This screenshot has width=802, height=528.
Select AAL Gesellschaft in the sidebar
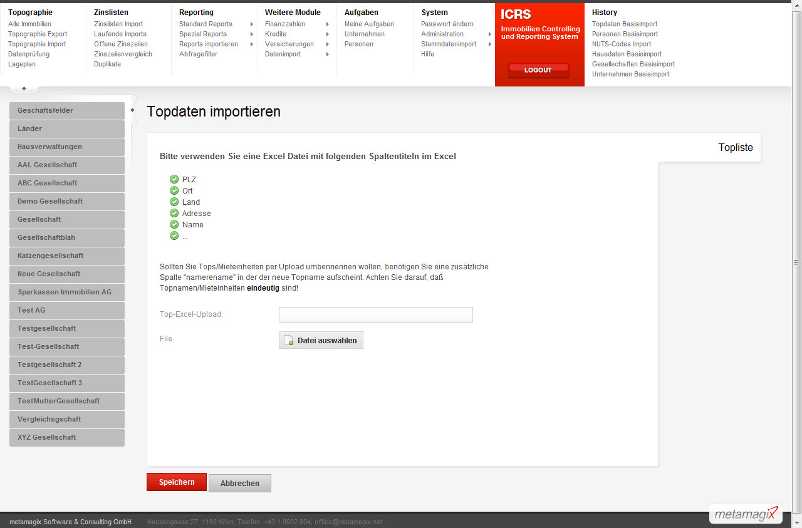[x=67, y=165]
